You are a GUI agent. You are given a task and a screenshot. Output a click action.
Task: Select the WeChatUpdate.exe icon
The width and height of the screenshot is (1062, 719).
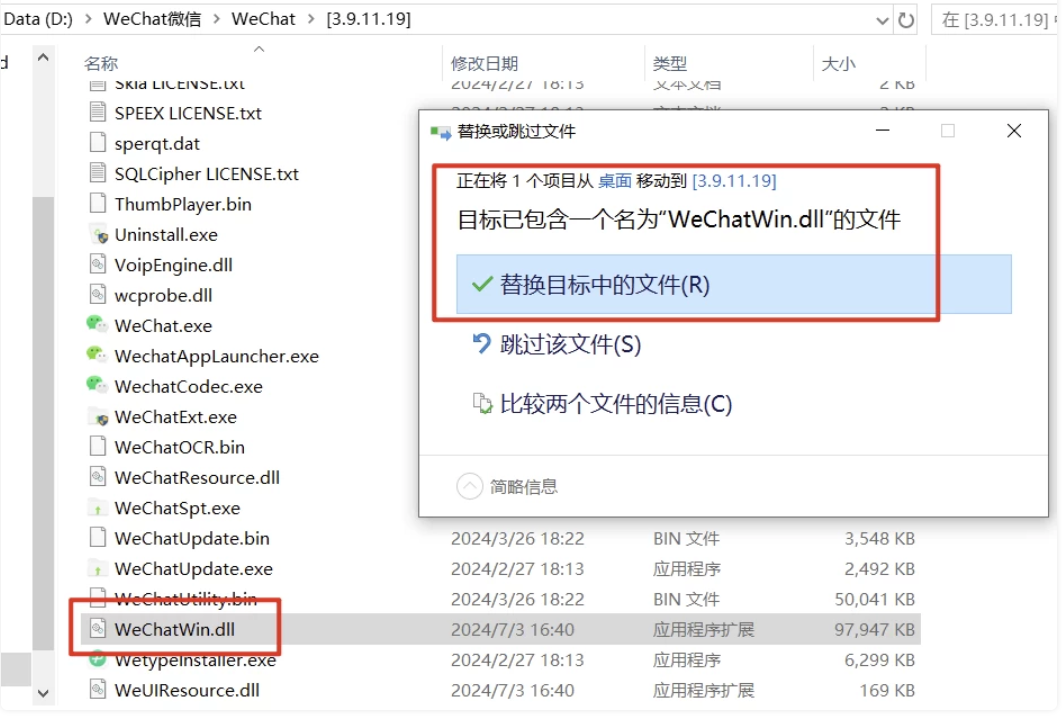pos(97,569)
